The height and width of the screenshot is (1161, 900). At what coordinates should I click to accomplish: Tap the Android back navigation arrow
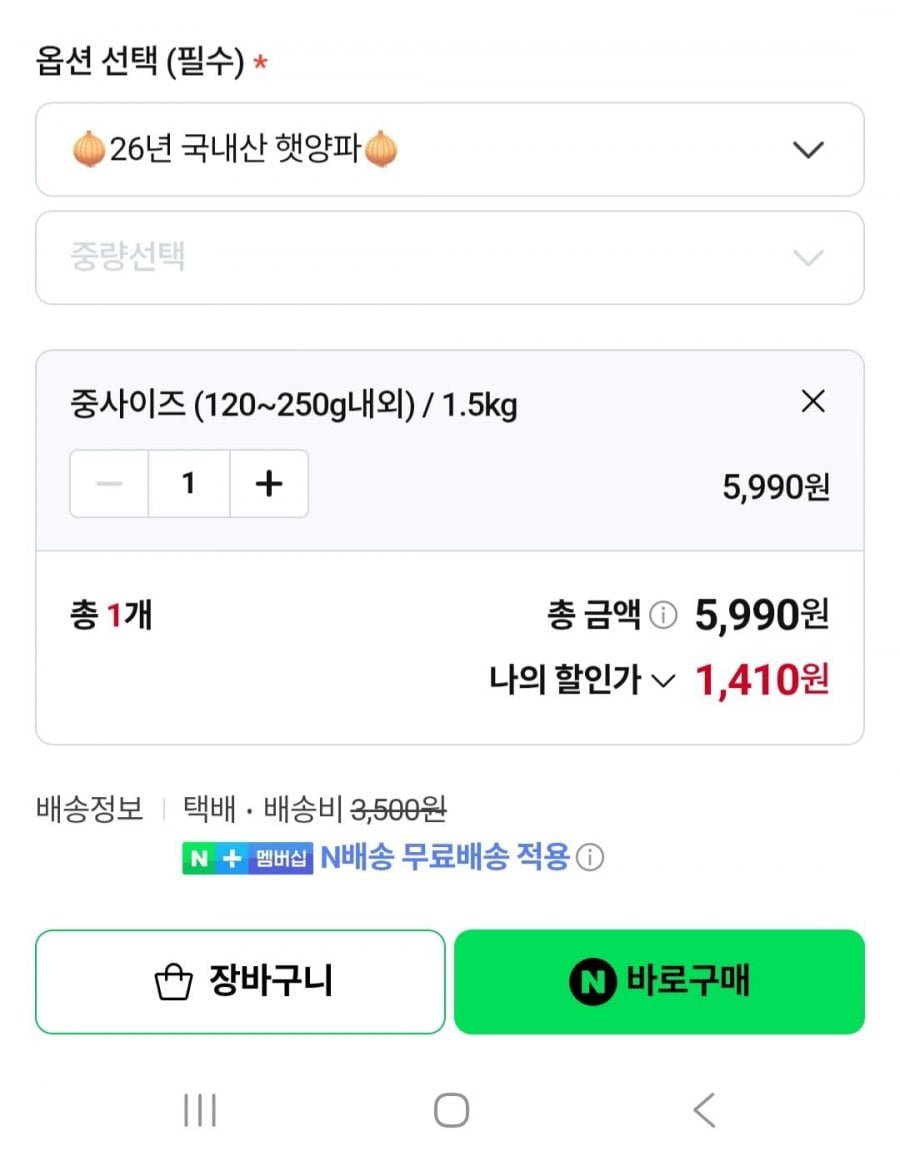click(x=705, y=1110)
